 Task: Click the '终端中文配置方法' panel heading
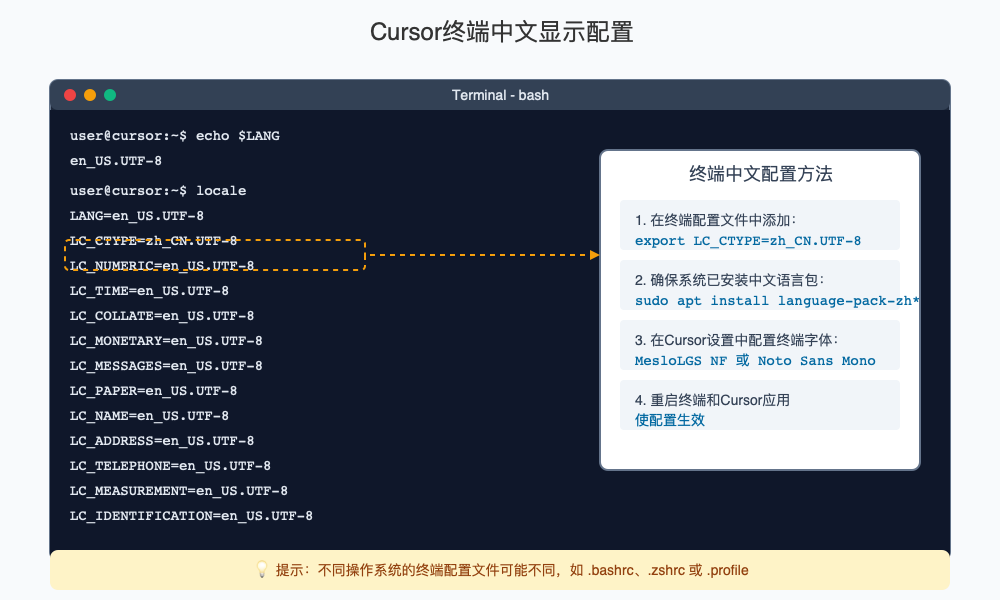[760, 174]
